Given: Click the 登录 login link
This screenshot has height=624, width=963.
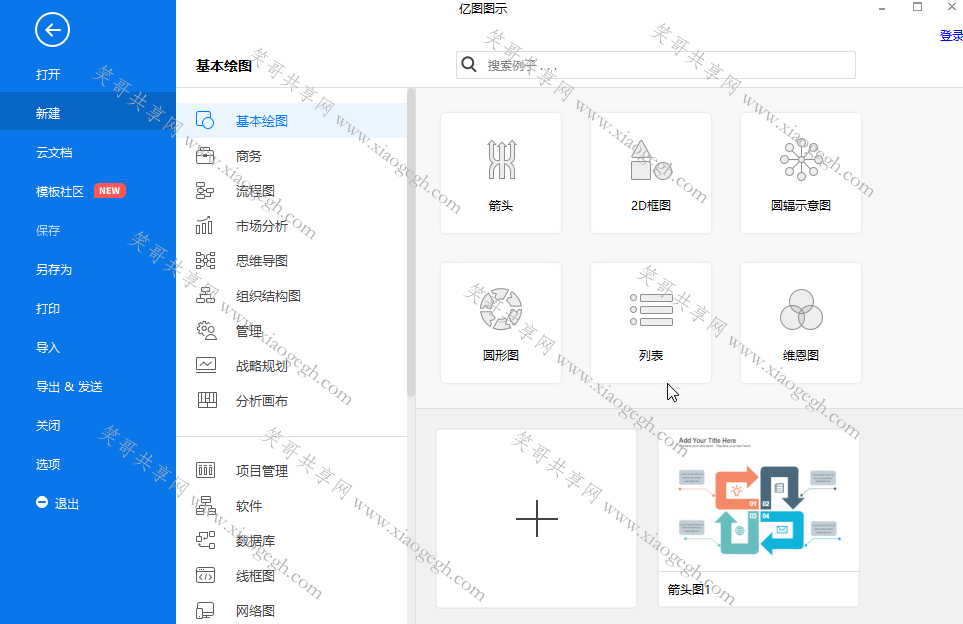Looking at the screenshot, I should click(x=951, y=36).
